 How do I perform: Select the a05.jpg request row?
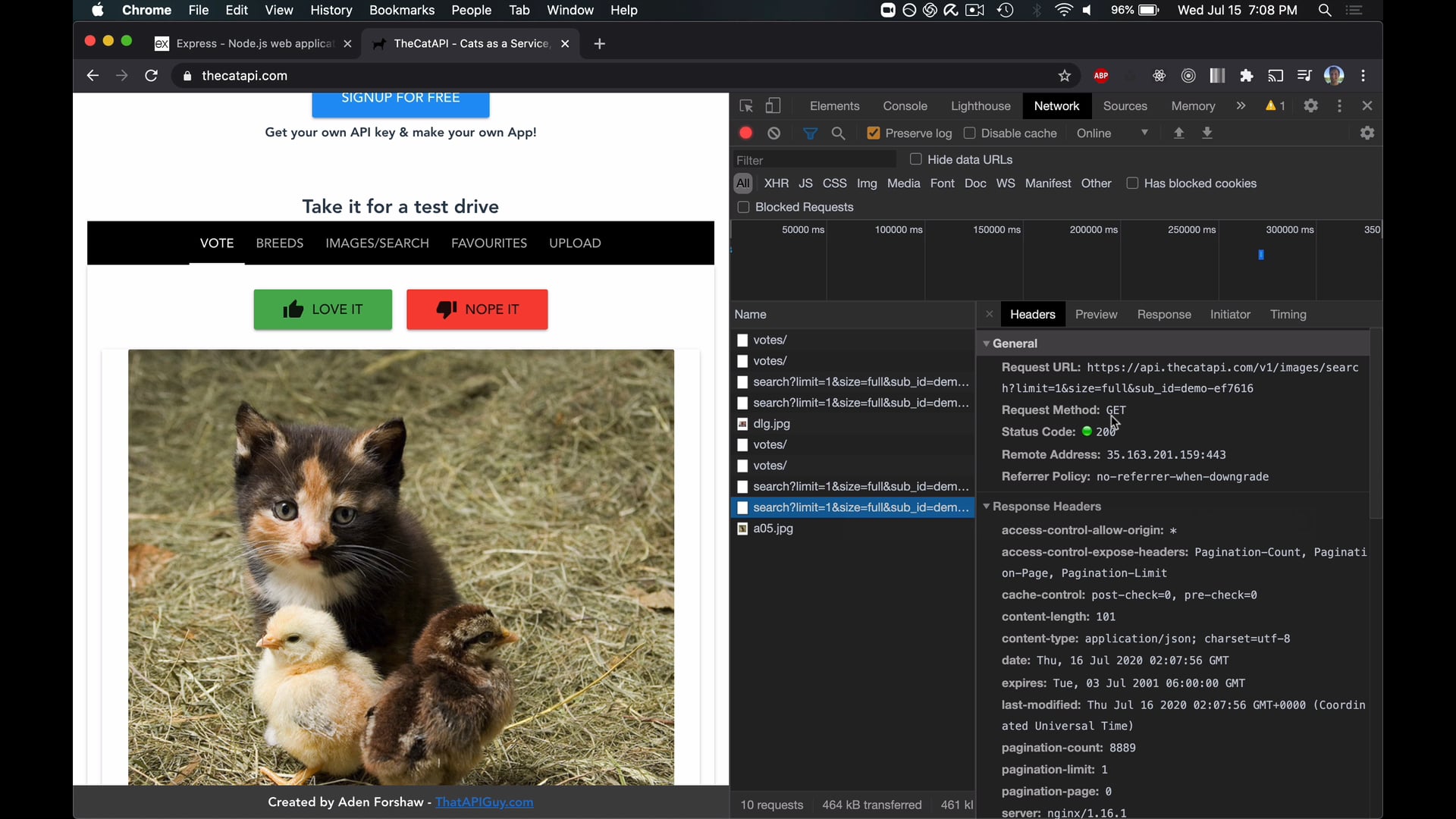pos(852,529)
